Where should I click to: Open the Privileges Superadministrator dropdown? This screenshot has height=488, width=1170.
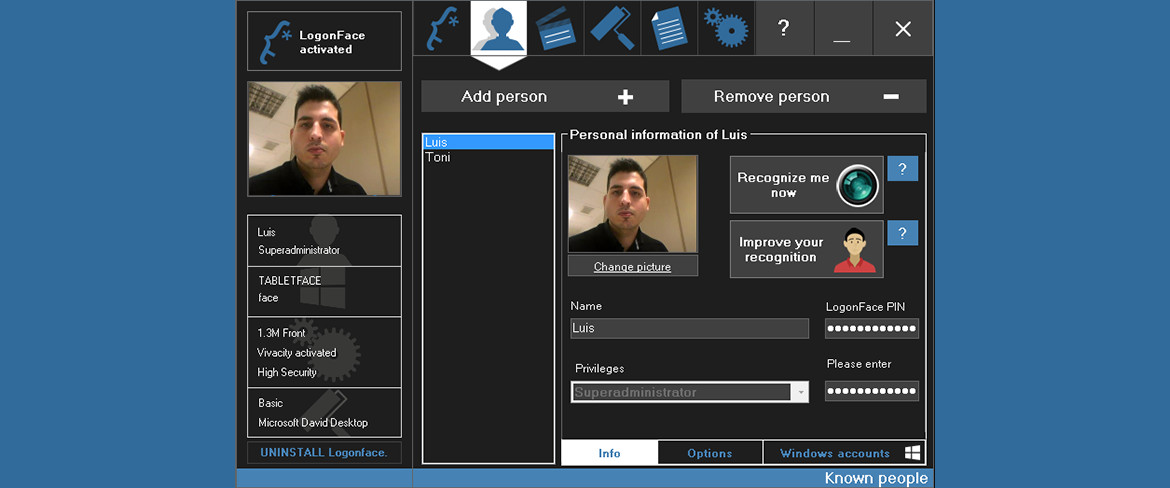689,392
